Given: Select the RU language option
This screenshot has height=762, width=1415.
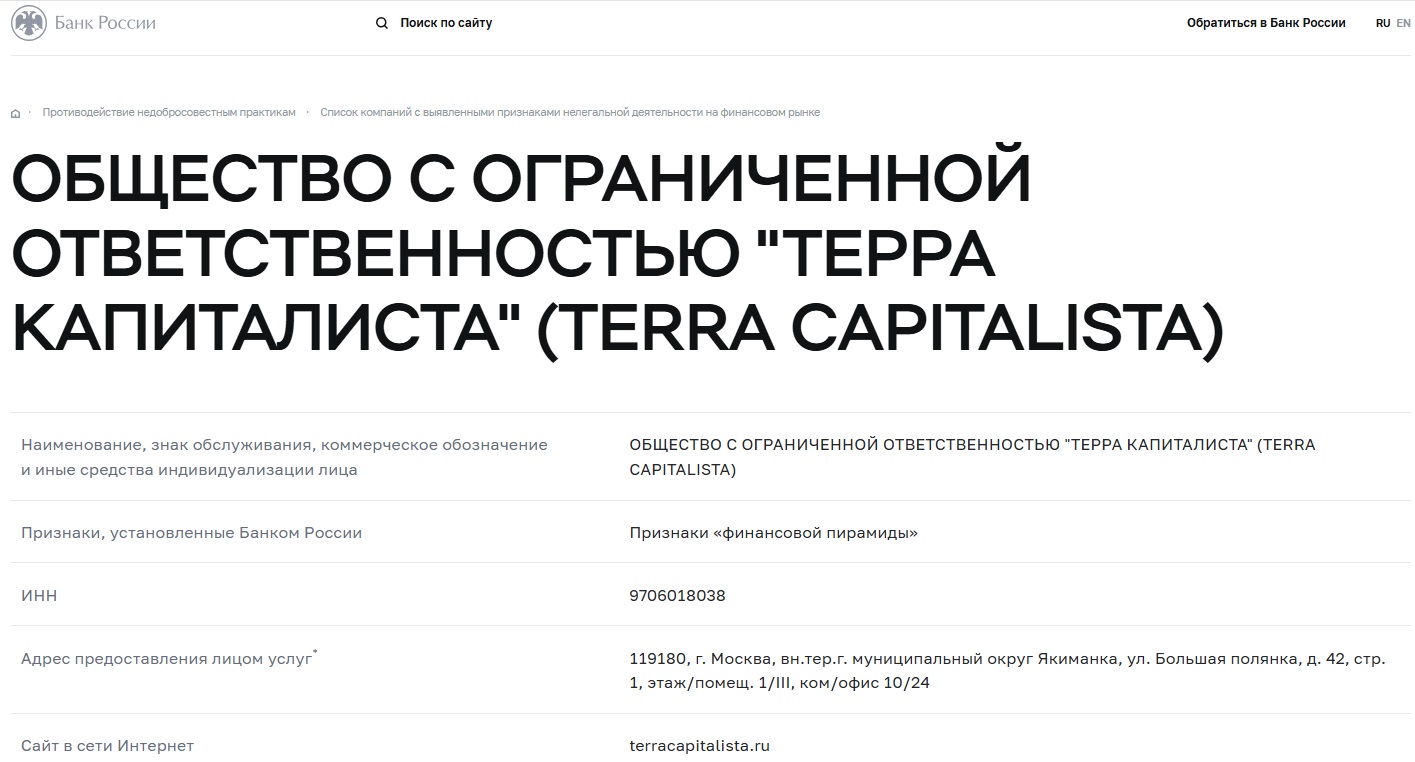Looking at the screenshot, I should (x=1383, y=23).
